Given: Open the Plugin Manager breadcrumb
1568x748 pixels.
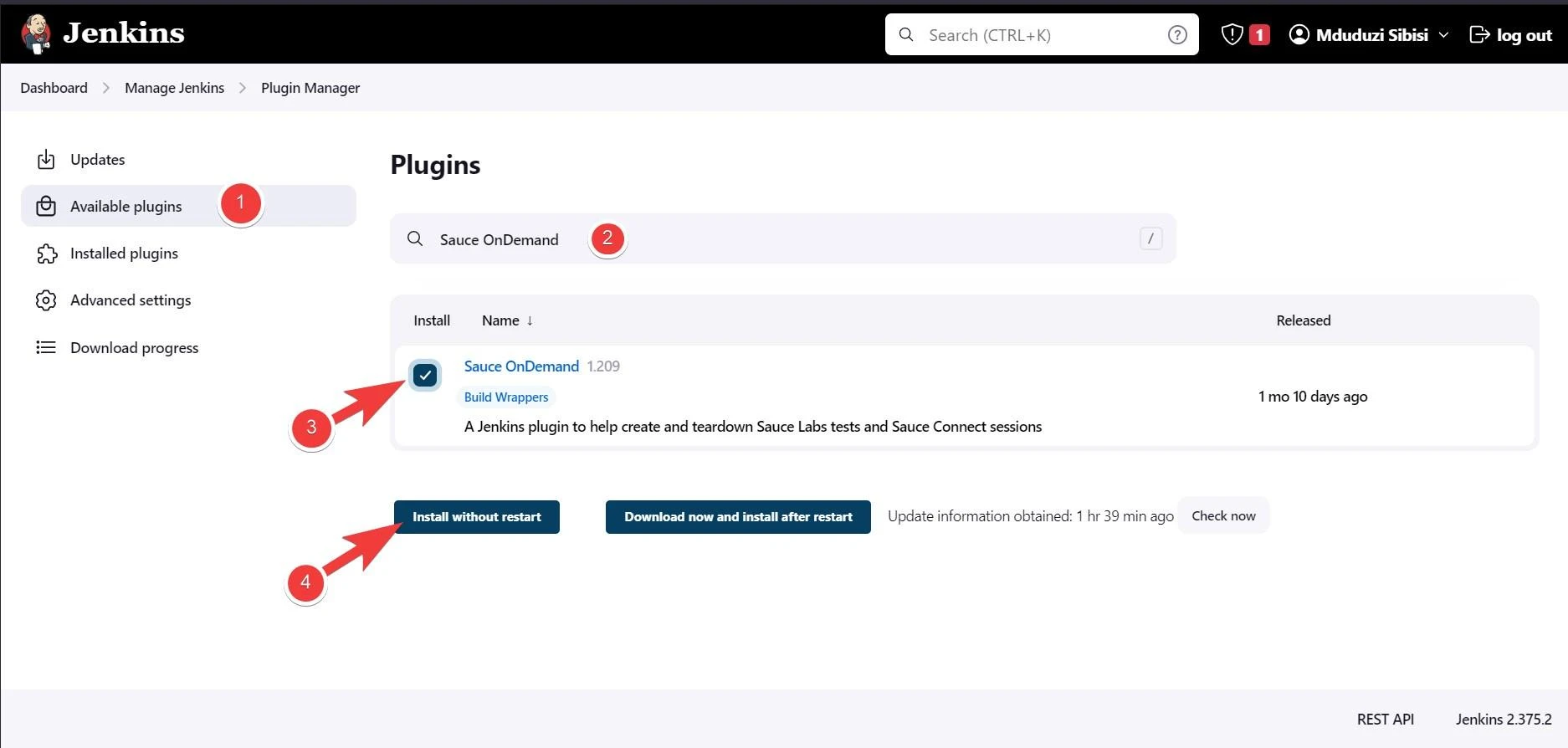Looking at the screenshot, I should (310, 88).
